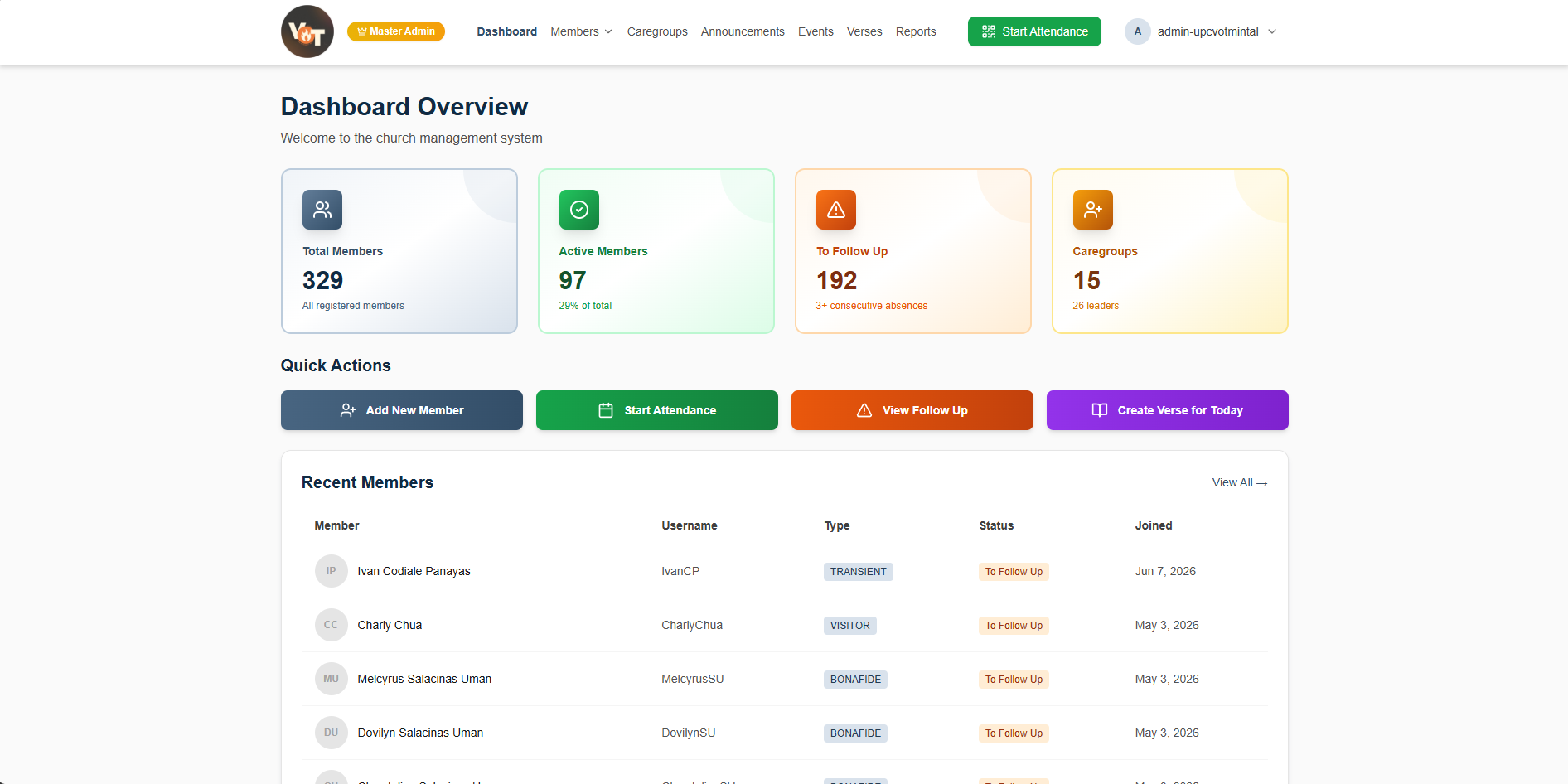Open the Reports nav item

pos(916,31)
